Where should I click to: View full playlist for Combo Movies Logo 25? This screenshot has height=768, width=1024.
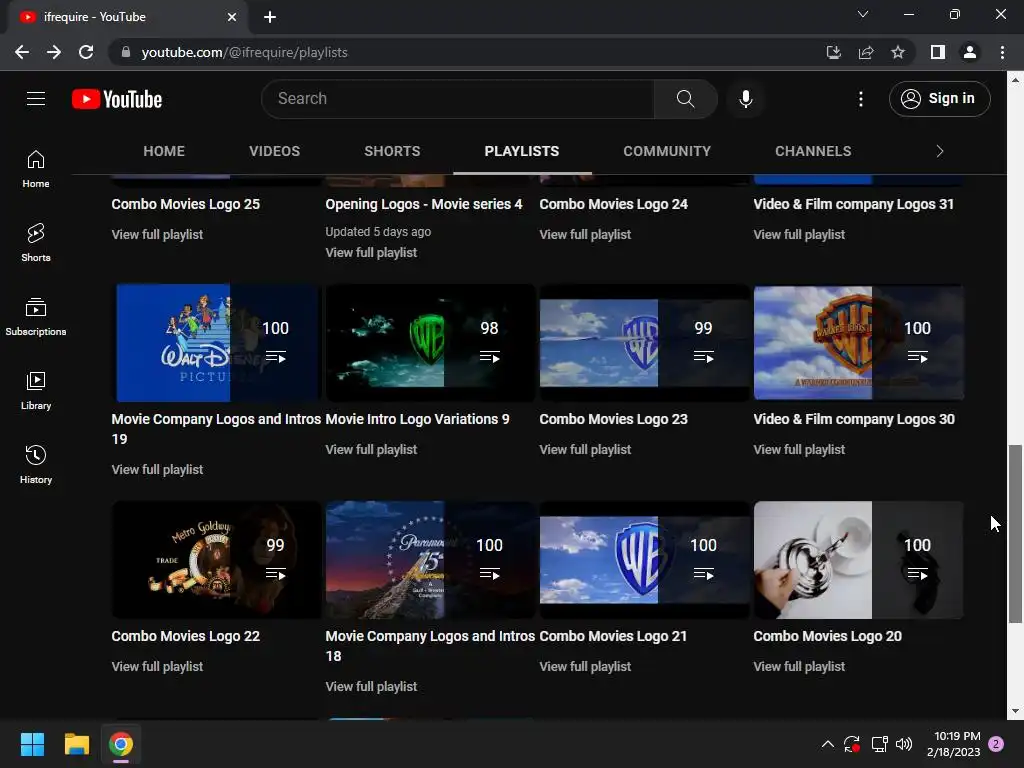coord(157,234)
